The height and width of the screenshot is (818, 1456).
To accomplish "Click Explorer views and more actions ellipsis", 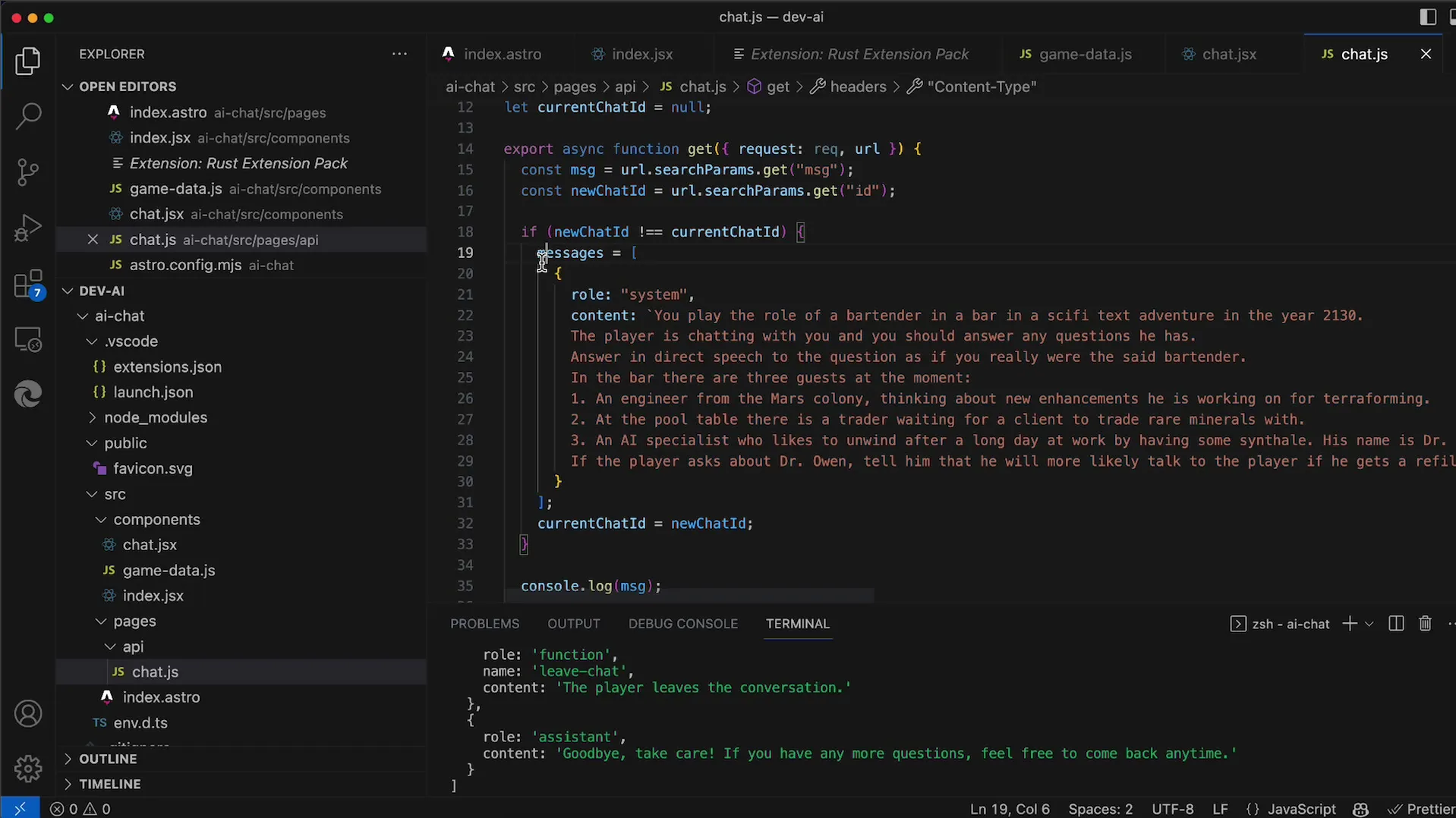I will click(399, 54).
